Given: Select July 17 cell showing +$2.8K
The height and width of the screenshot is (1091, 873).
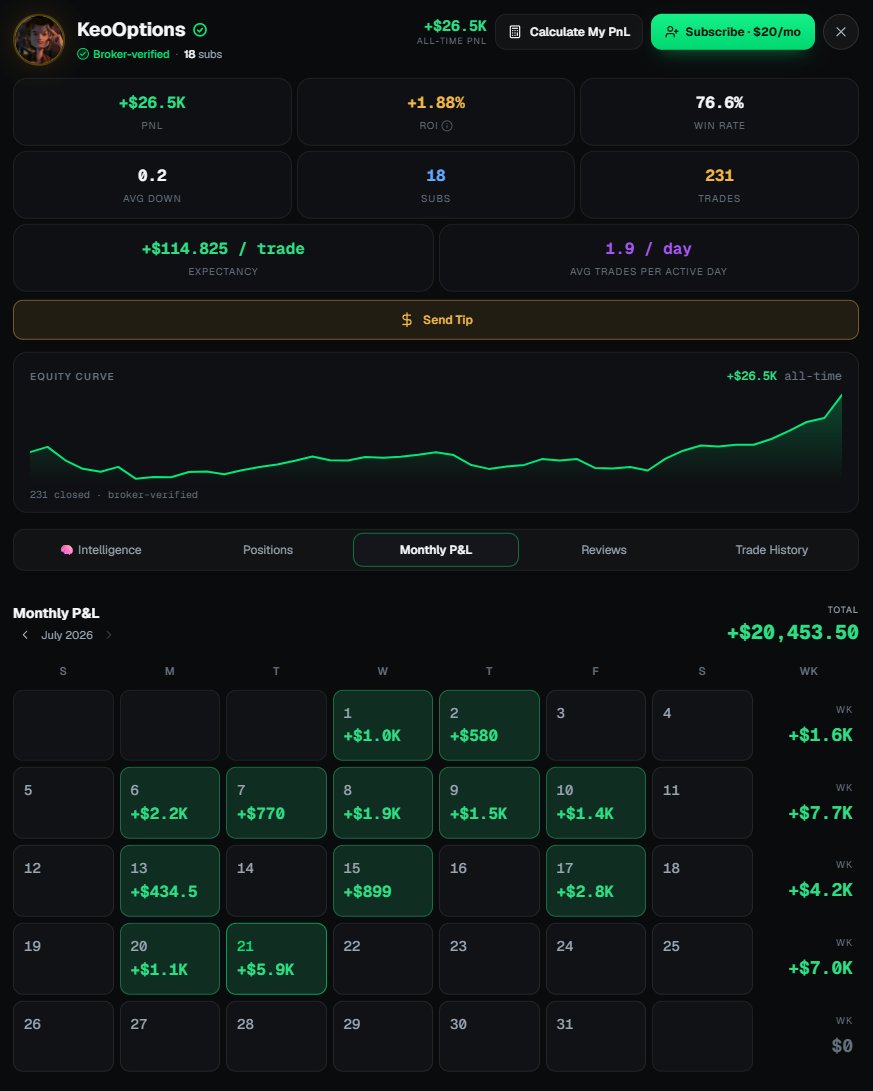Looking at the screenshot, I should [595, 881].
